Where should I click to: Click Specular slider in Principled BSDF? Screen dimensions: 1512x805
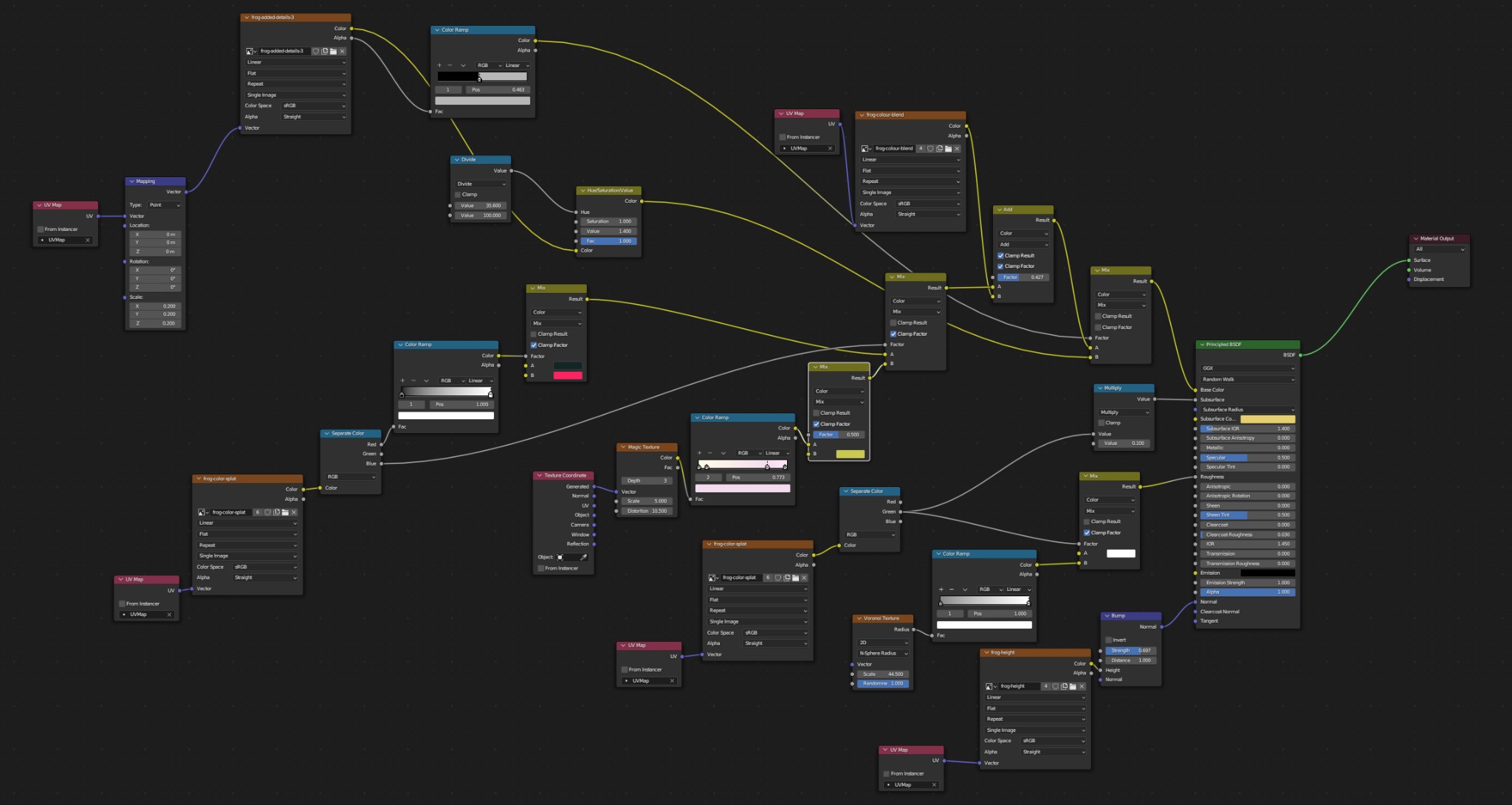(1248, 457)
